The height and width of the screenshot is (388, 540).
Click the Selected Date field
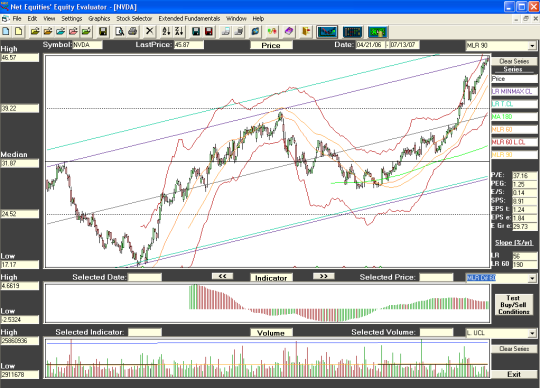(145, 277)
